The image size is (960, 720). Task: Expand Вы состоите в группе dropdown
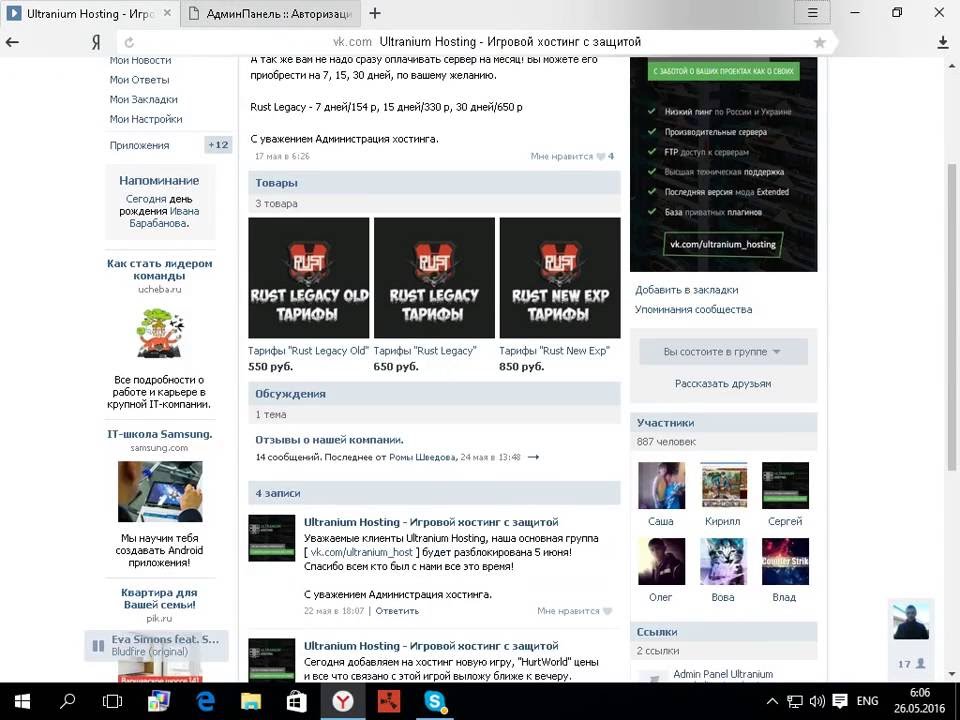coord(724,352)
